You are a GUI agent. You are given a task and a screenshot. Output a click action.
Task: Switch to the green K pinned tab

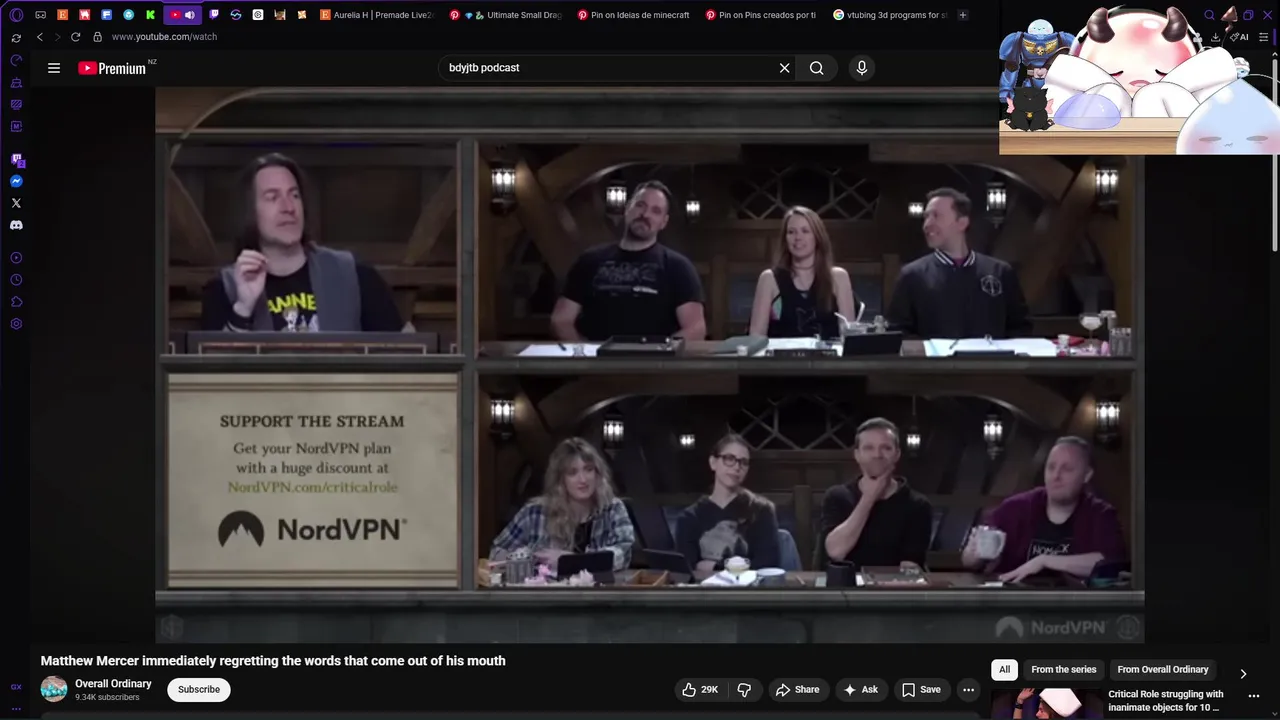(150, 15)
